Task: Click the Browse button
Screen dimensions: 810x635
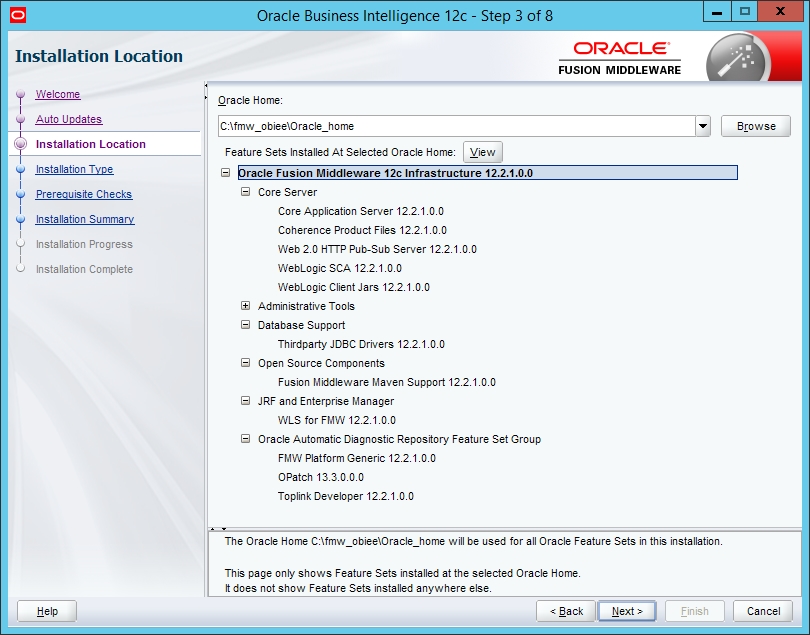Action: click(756, 126)
